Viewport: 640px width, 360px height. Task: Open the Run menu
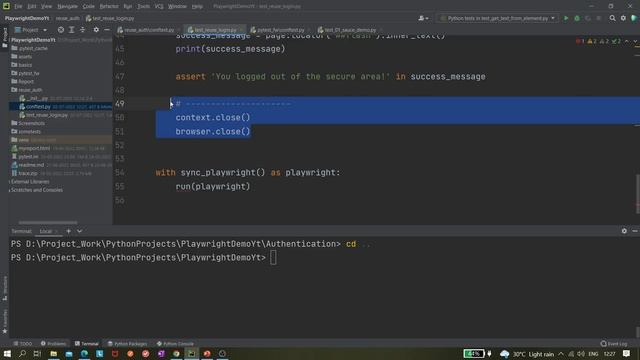pos(128,7)
